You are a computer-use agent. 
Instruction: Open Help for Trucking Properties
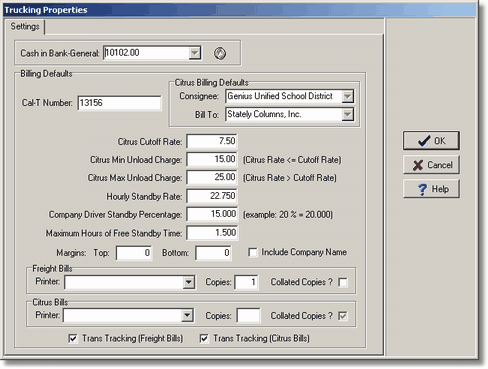coord(431,189)
